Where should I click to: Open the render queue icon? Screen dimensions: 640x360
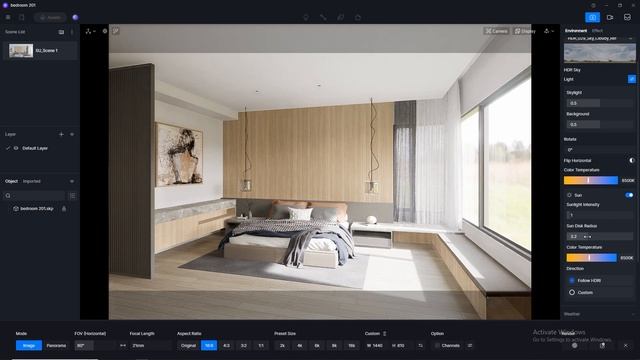(627, 17)
